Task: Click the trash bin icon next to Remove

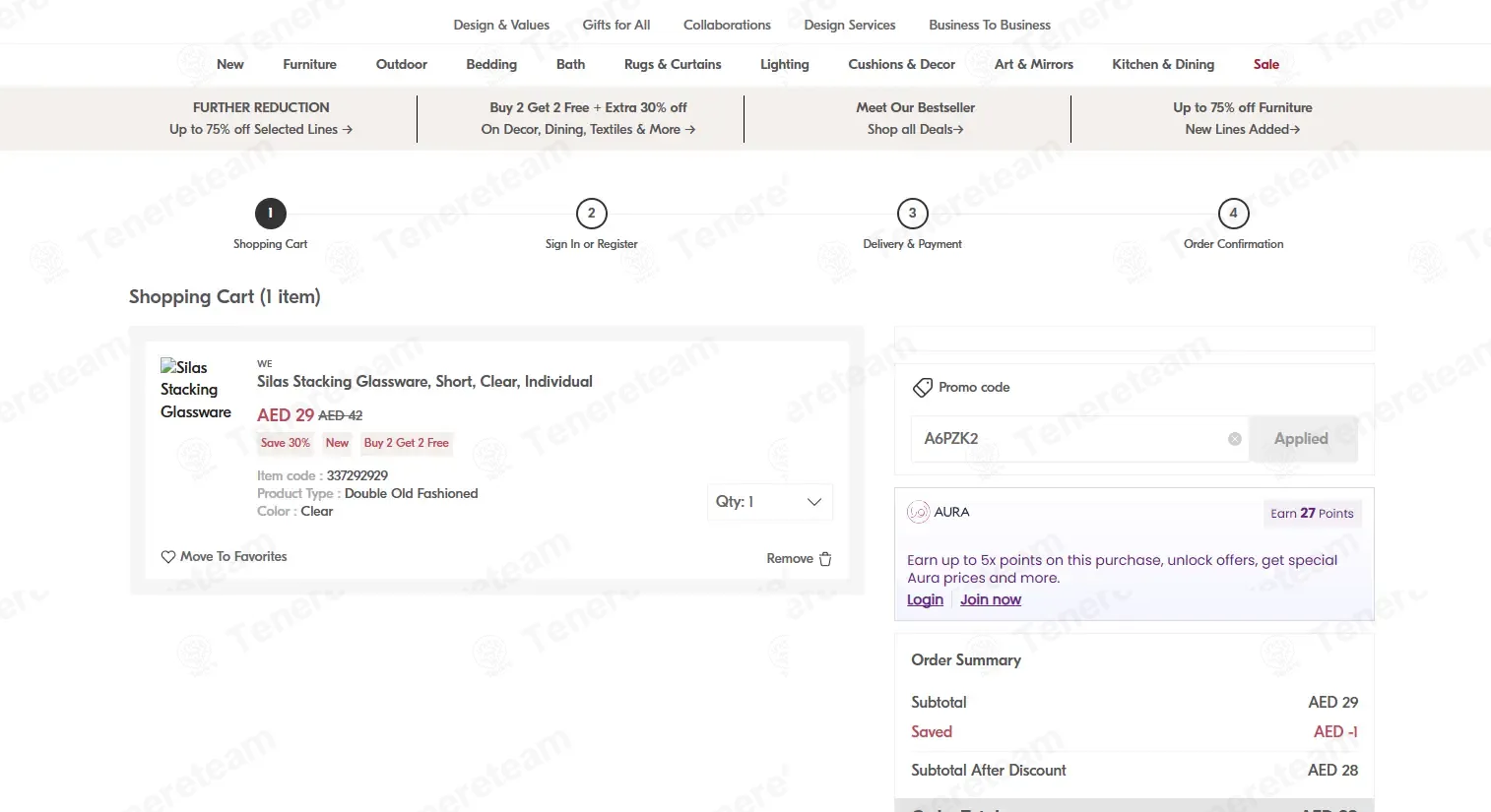Action: (825, 559)
